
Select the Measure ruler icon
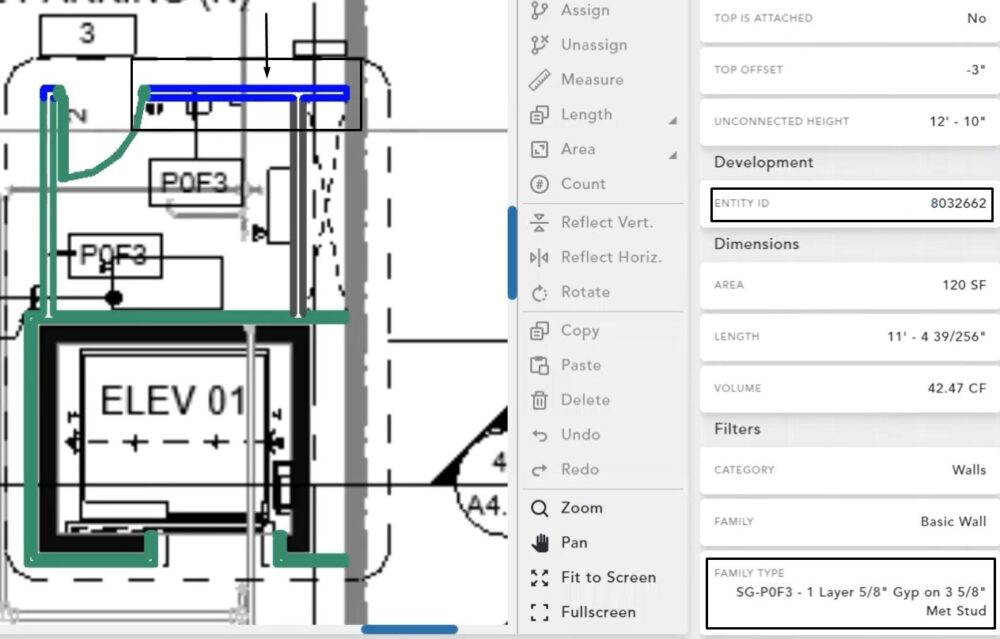(540, 80)
